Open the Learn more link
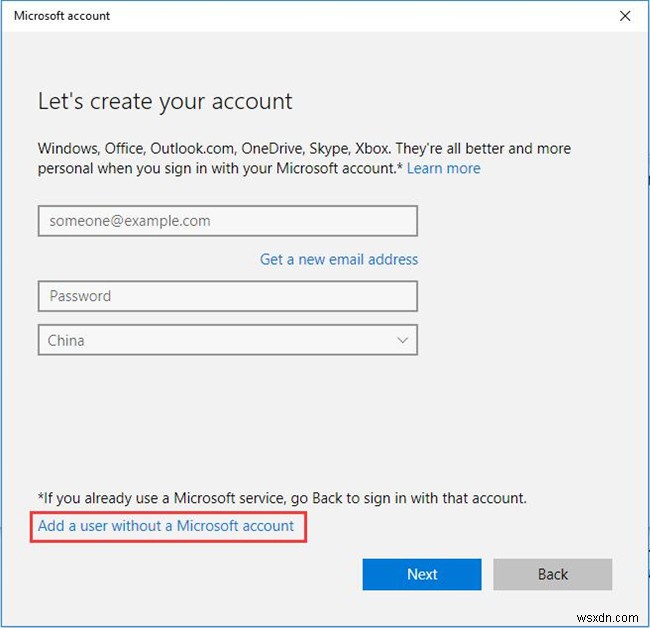The width and height of the screenshot is (650, 628). (443, 168)
